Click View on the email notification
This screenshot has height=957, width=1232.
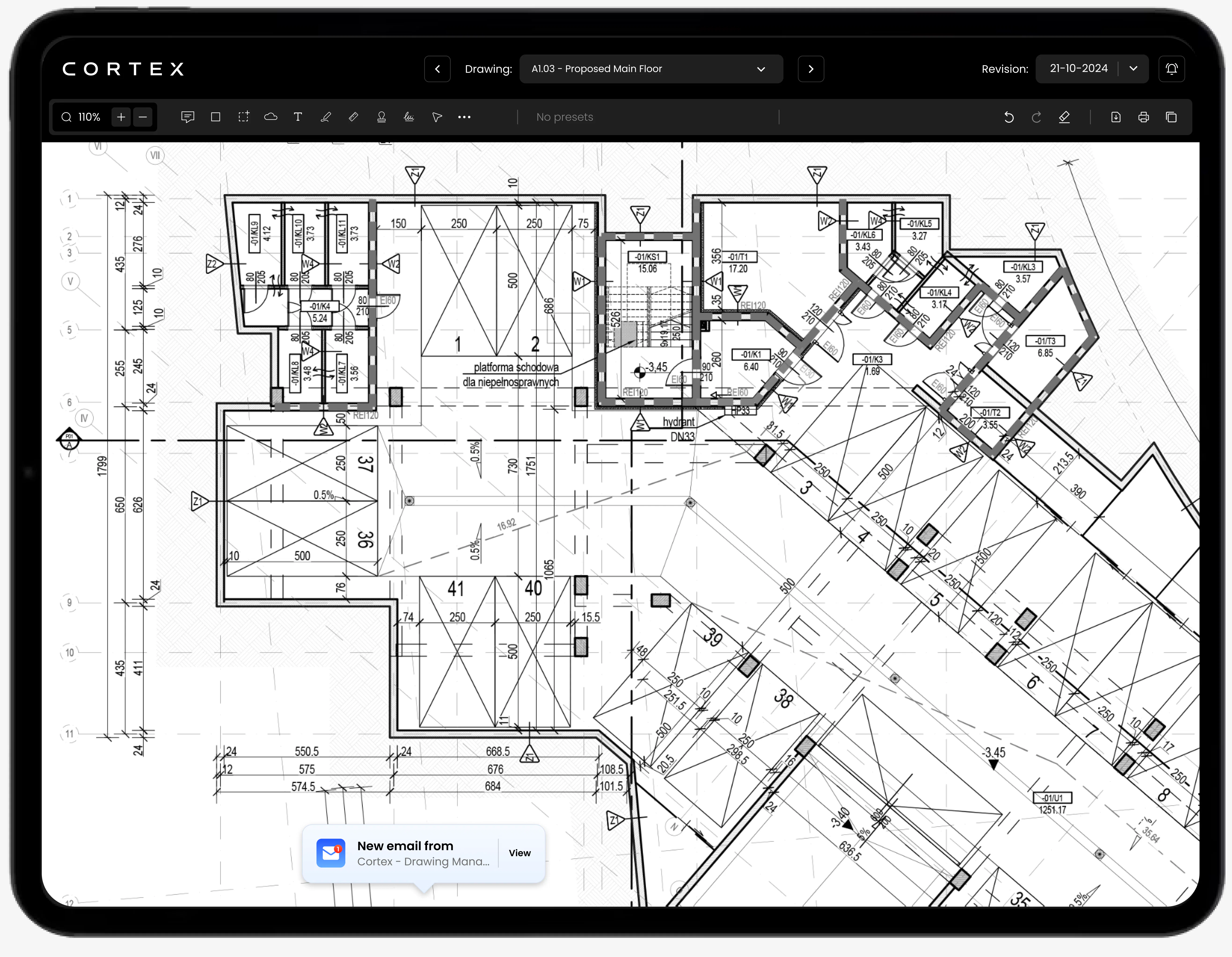click(519, 853)
